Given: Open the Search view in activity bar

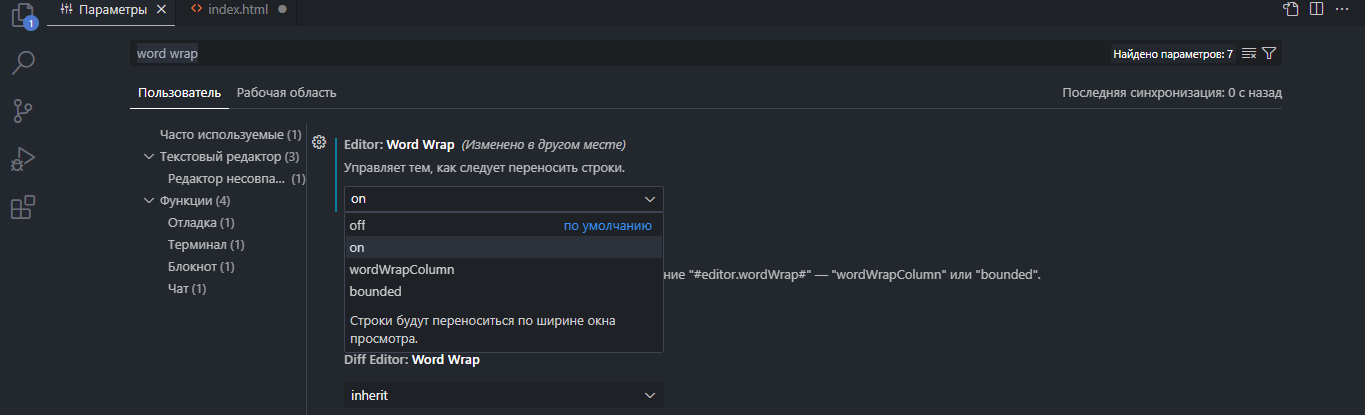Looking at the screenshot, I should tap(22, 62).
